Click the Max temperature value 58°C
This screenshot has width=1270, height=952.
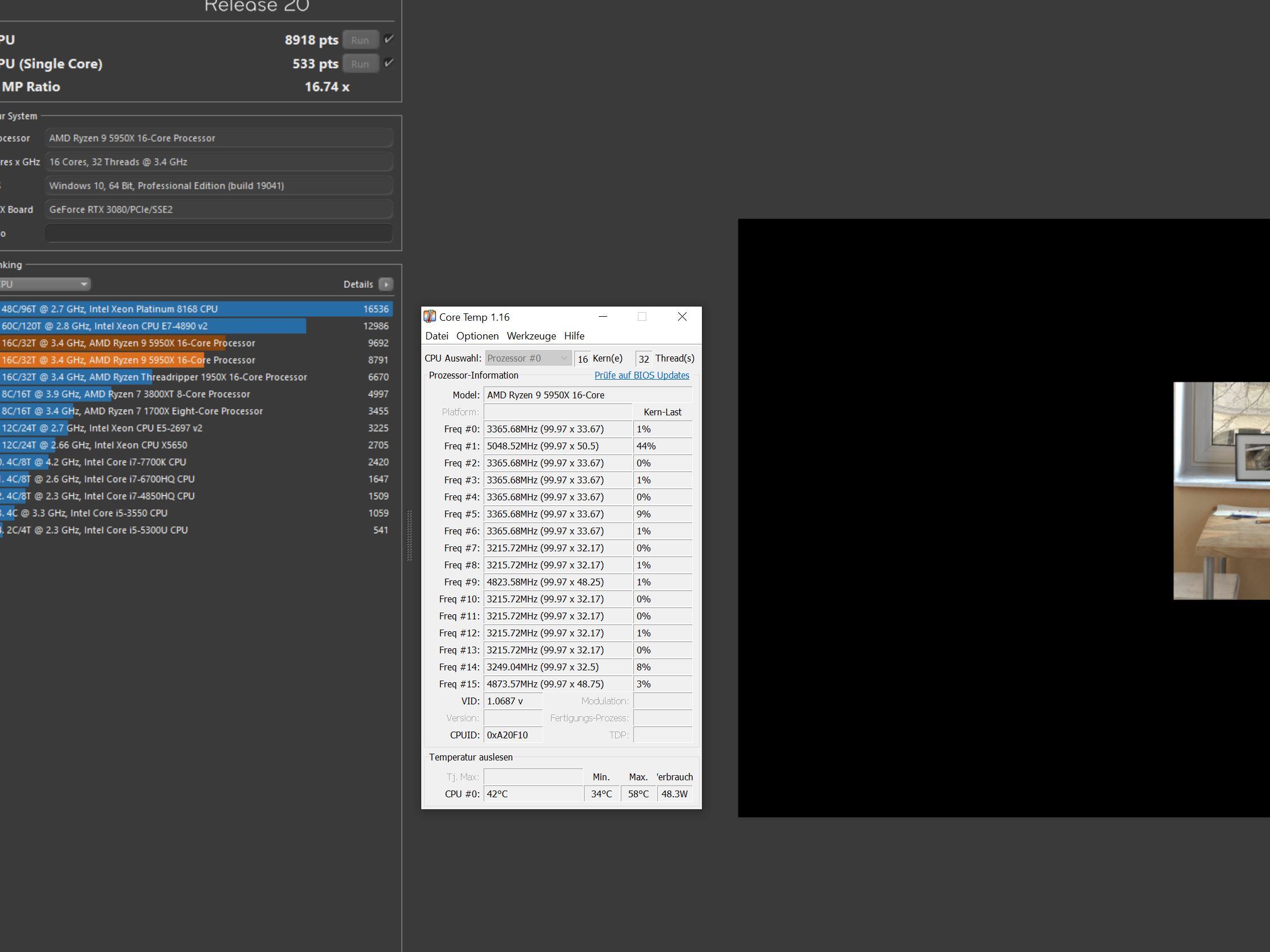point(638,794)
